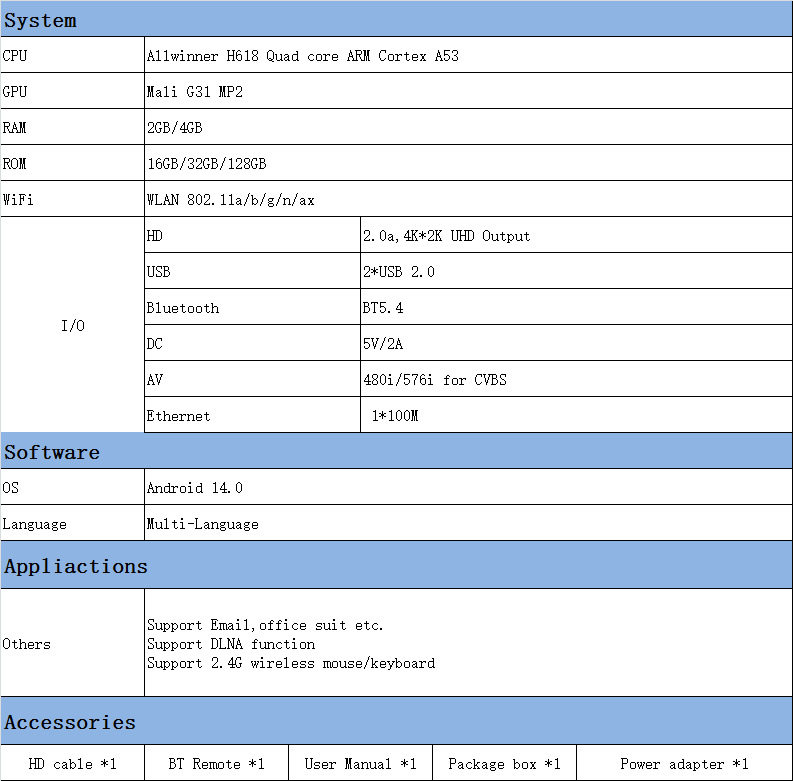This screenshot has width=793, height=781.
Task: Select the 'User Manual *1' cell
Action: 361,763
